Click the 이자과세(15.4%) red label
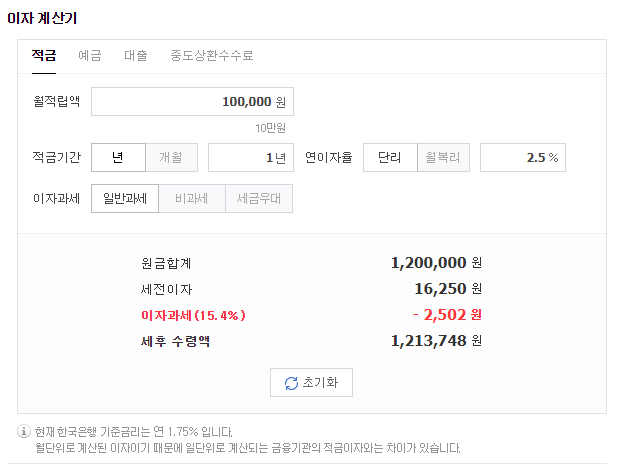Viewport: 638px width, 464px height. point(193,315)
